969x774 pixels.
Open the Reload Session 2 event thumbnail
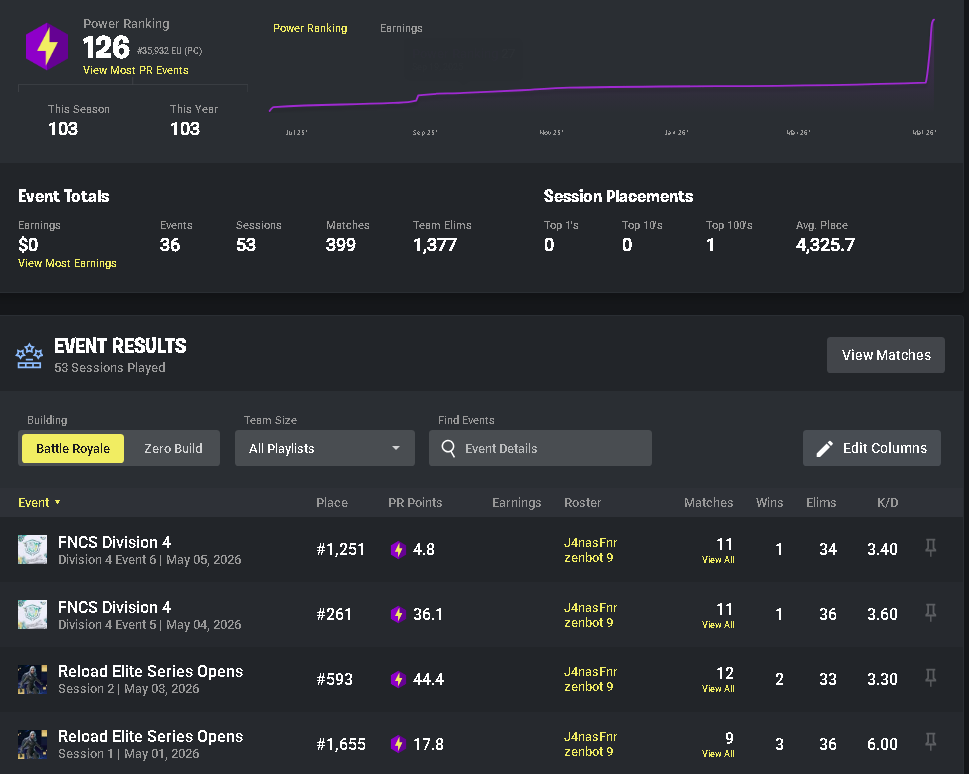[32, 679]
